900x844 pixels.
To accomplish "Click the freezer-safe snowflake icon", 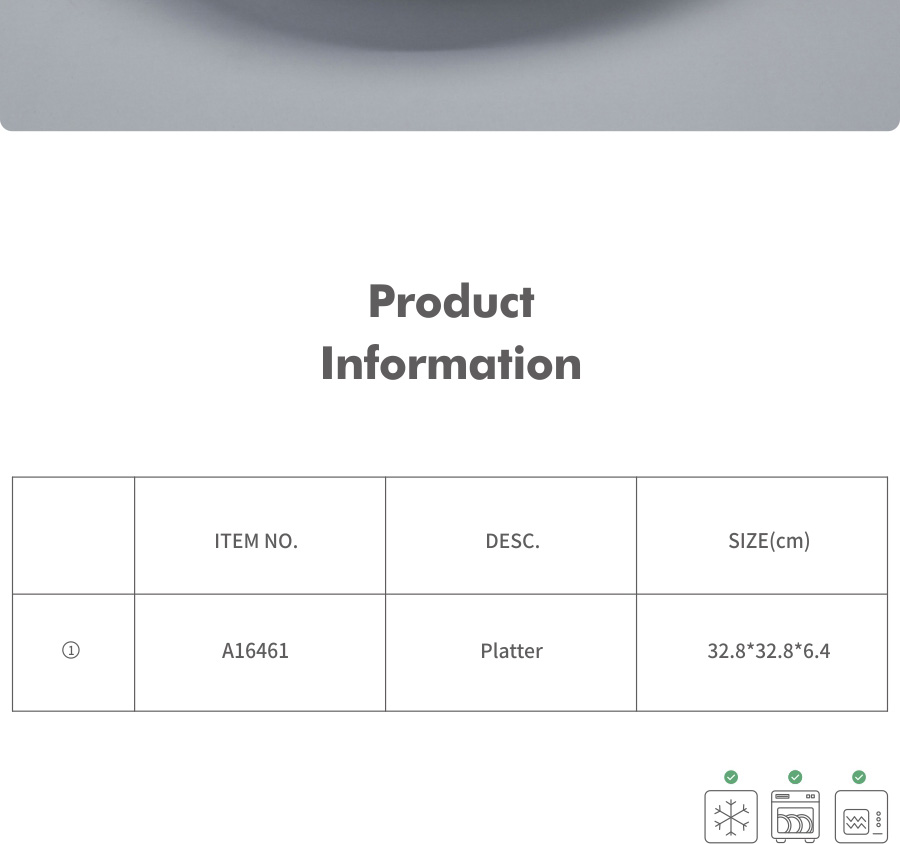I will pos(731,817).
